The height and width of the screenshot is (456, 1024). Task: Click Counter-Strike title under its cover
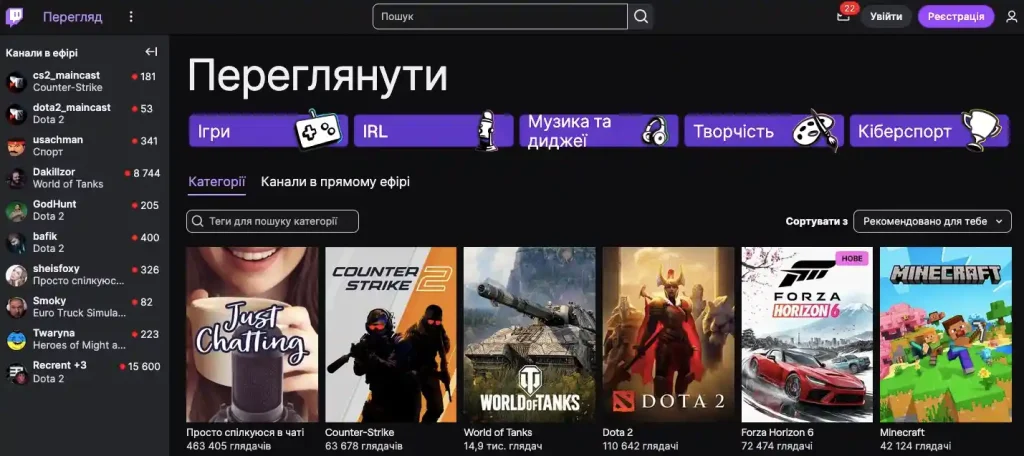(360, 432)
